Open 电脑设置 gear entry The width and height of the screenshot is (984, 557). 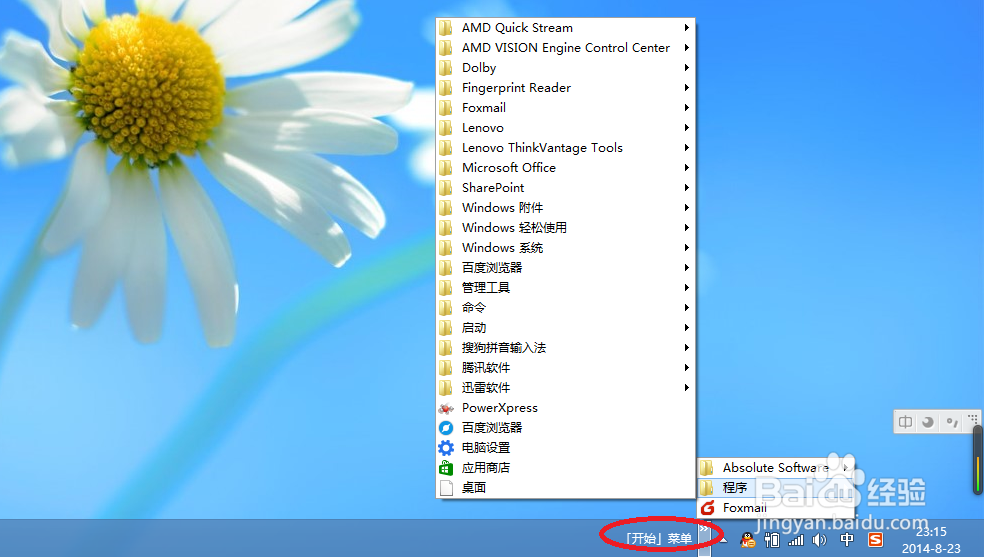pyautogui.click(x=565, y=448)
